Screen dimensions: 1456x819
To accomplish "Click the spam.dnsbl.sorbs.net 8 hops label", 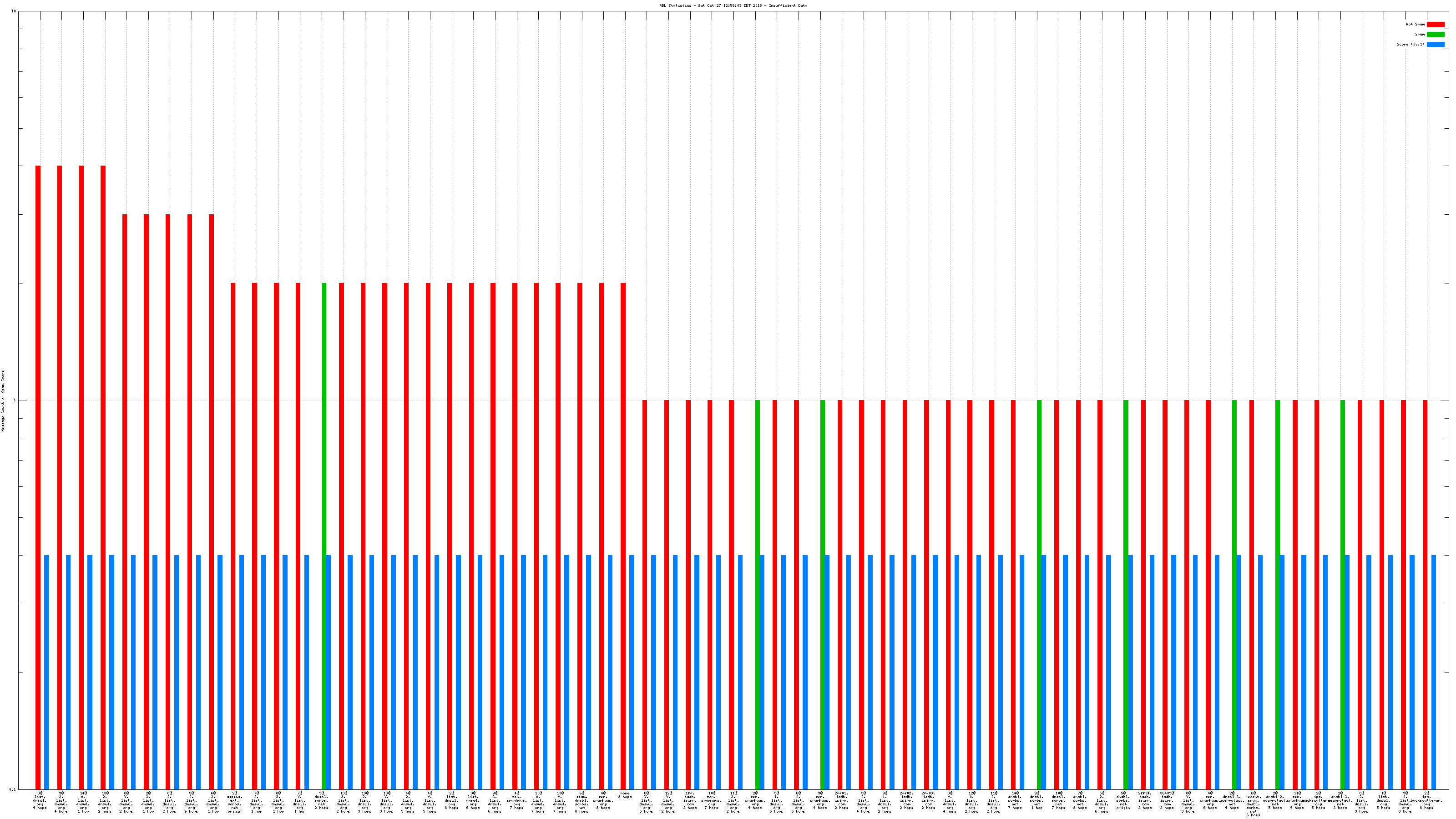I will (581, 802).
